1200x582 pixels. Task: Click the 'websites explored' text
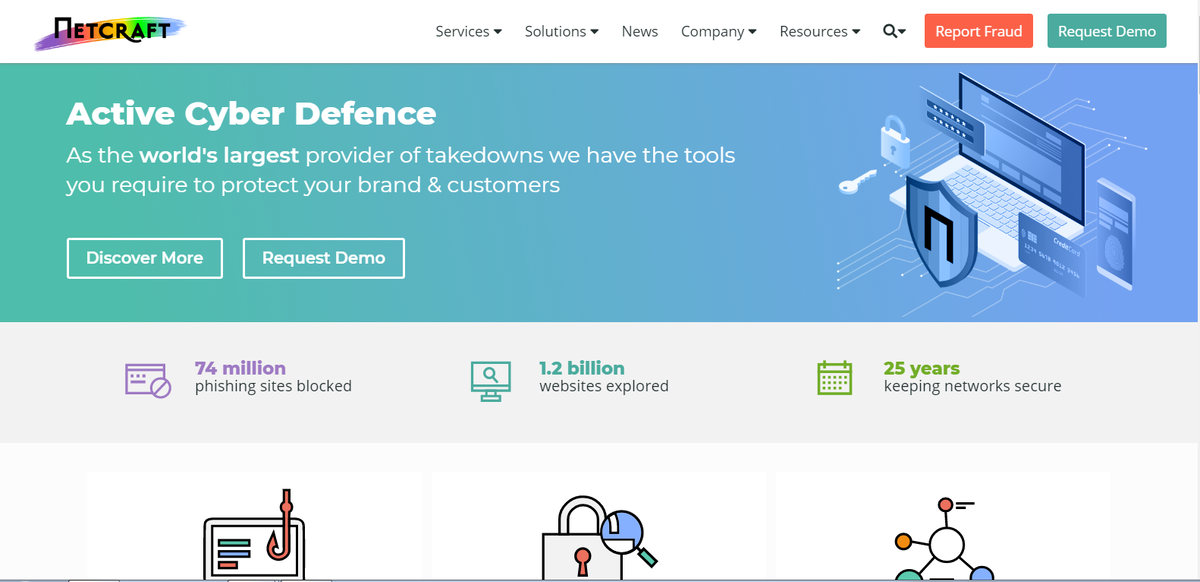[x=604, y=386]
